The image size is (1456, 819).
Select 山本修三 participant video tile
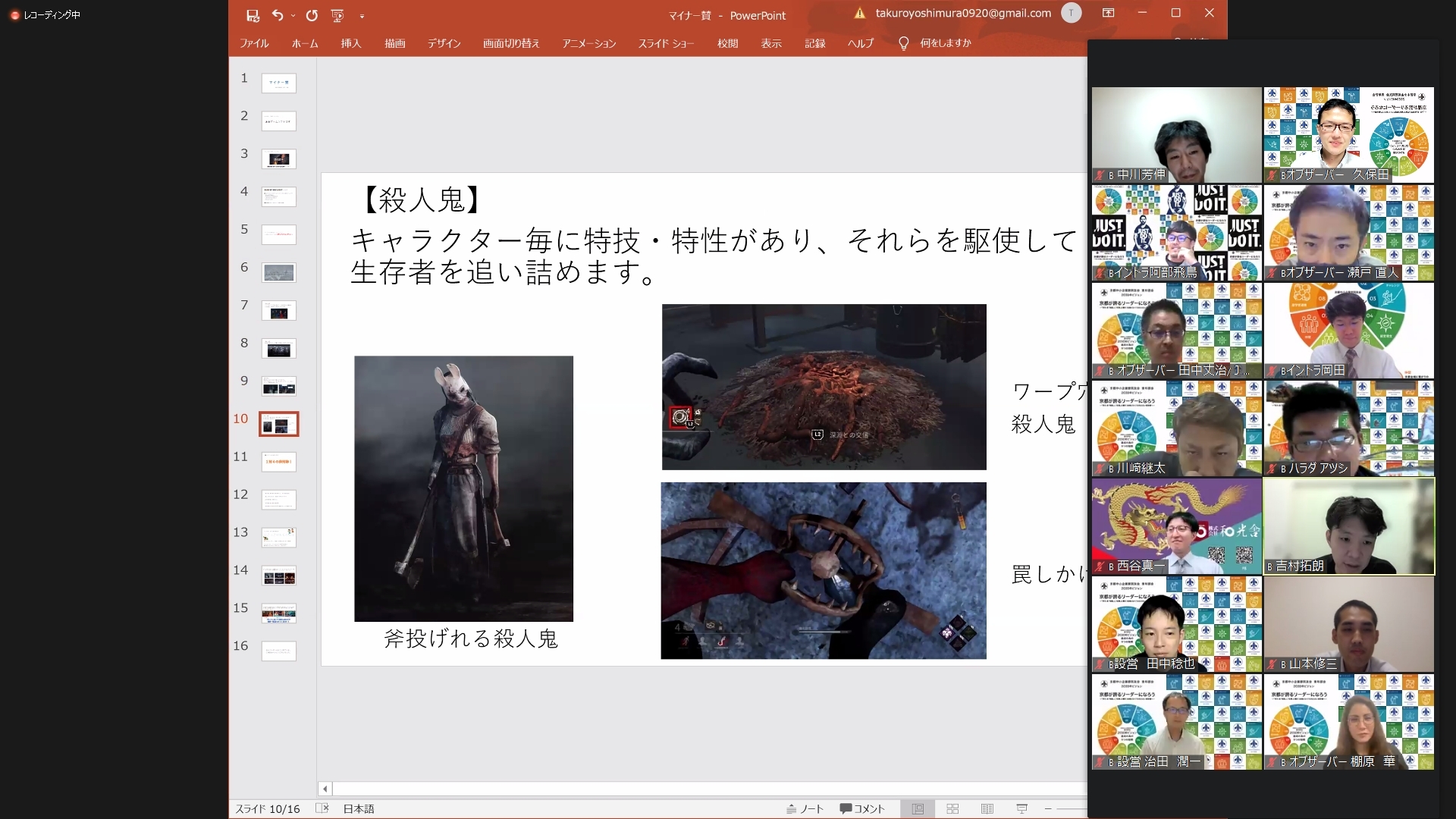point(1349,624)
